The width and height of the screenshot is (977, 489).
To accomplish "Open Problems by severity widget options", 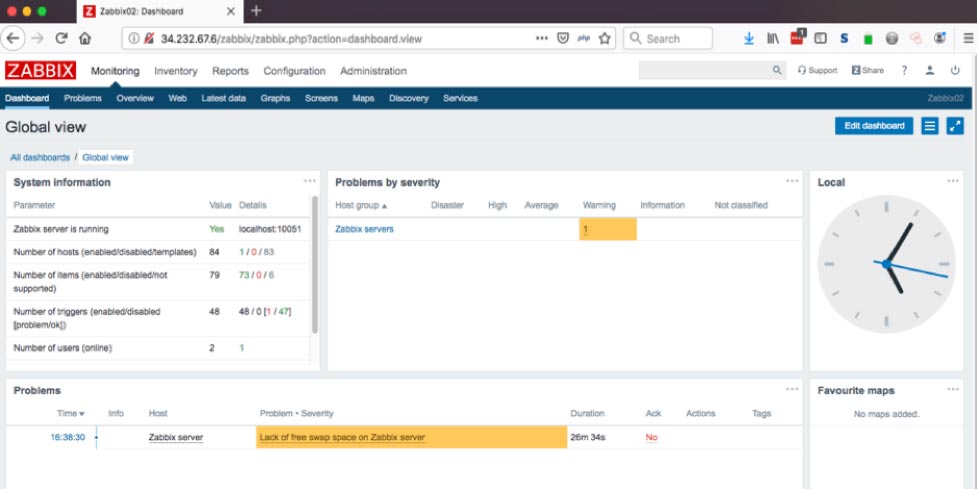I will [x=792, y=181].
